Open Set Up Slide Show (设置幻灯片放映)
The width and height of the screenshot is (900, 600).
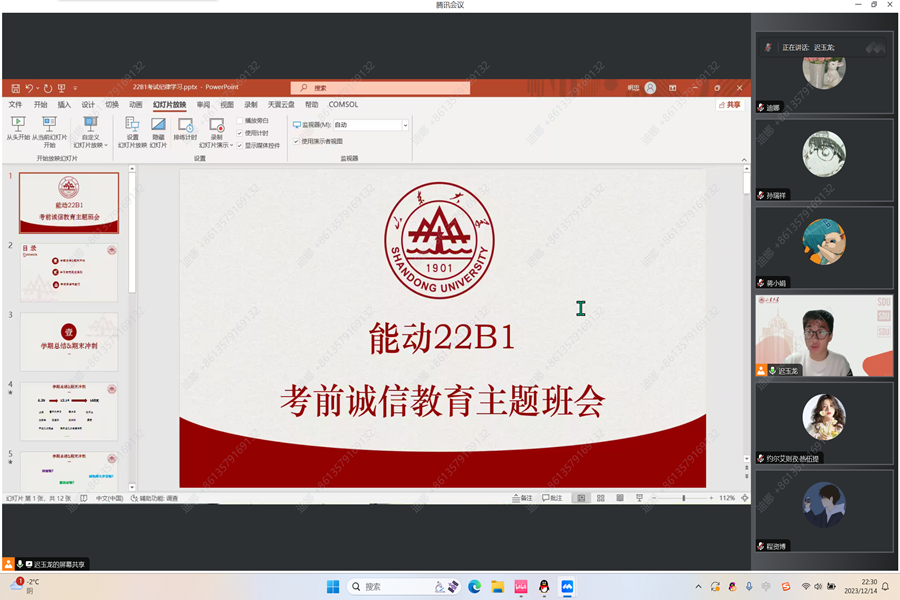(x=132, y=132)
